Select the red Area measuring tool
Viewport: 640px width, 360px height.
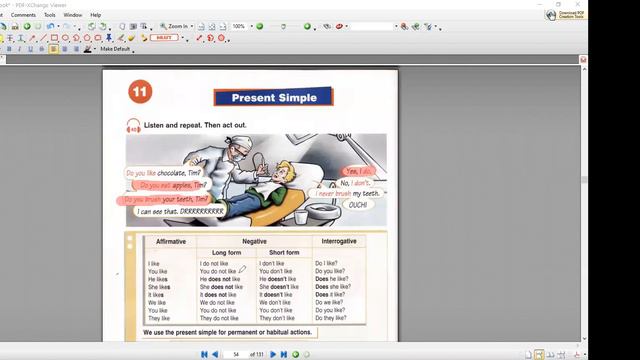(x=221, y=38)
